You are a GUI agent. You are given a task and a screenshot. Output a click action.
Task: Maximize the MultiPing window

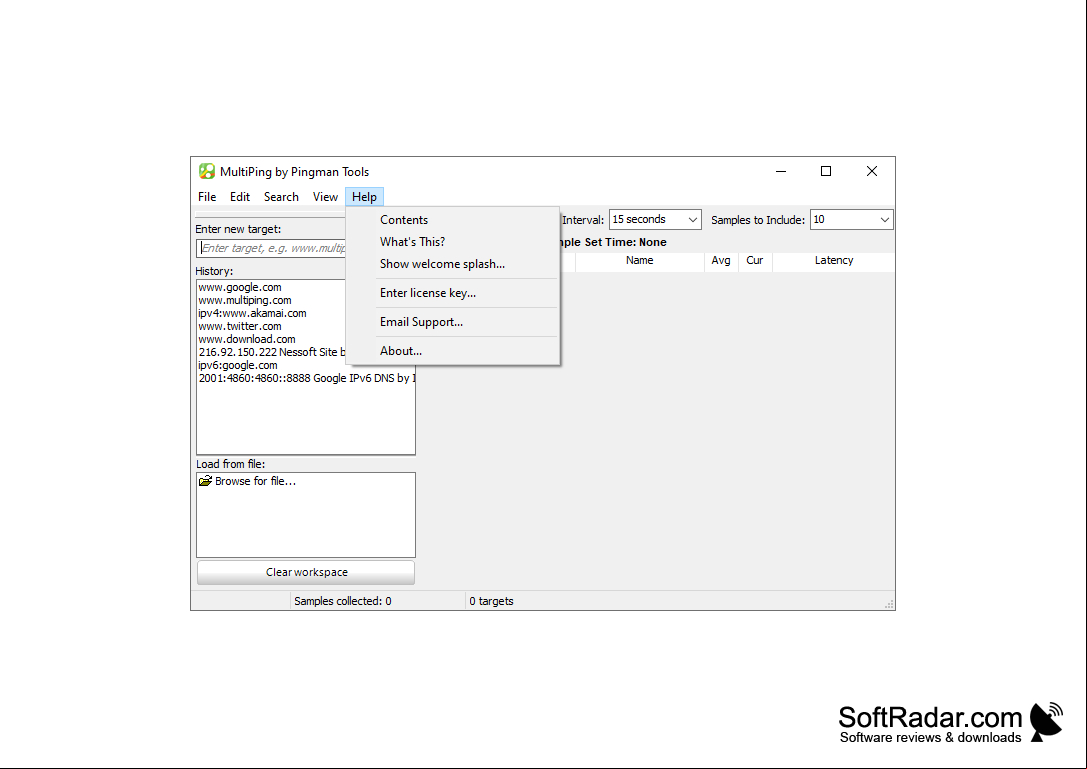(x=826, y=171)
